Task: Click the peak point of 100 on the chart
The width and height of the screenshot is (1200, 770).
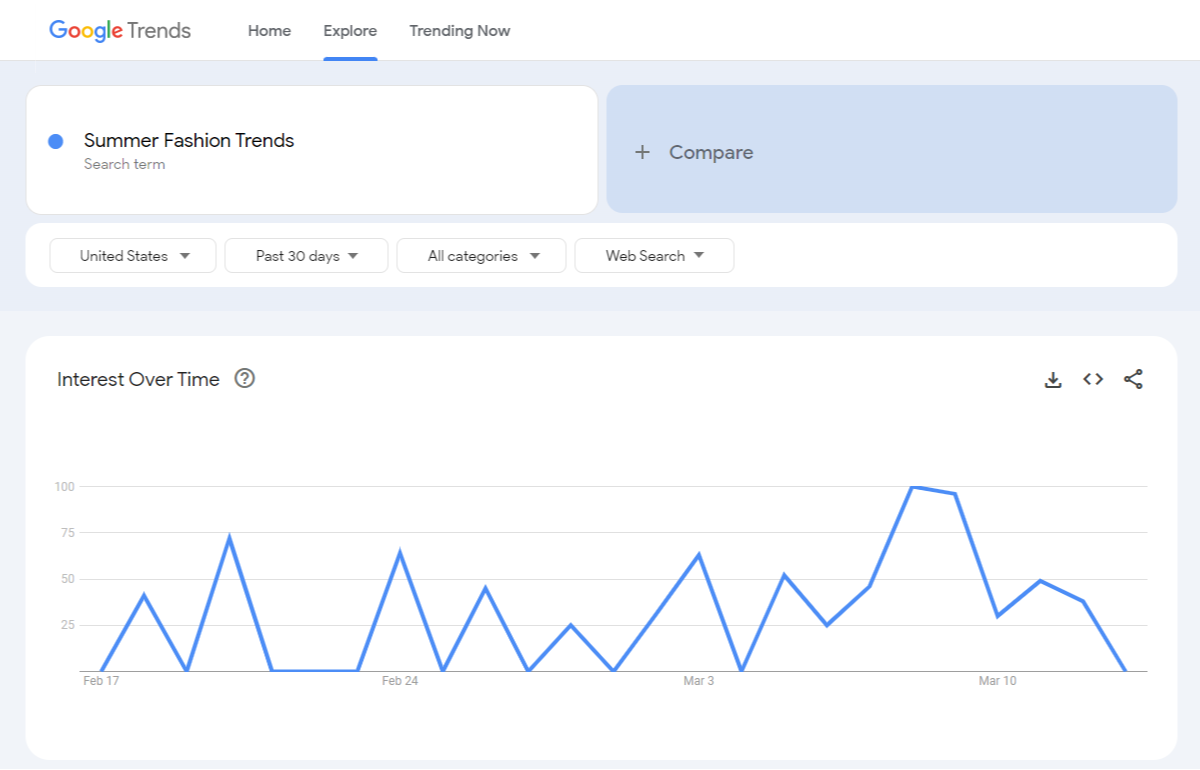Action: point(913,487)
